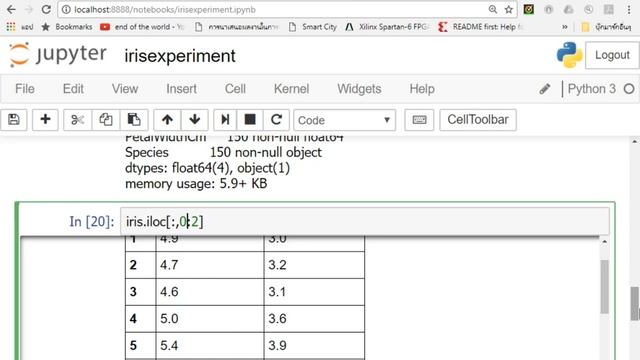The height and width of the screenshot is (360, 640).
Task: Click table cell value 3.6
Action: [277, 319]
